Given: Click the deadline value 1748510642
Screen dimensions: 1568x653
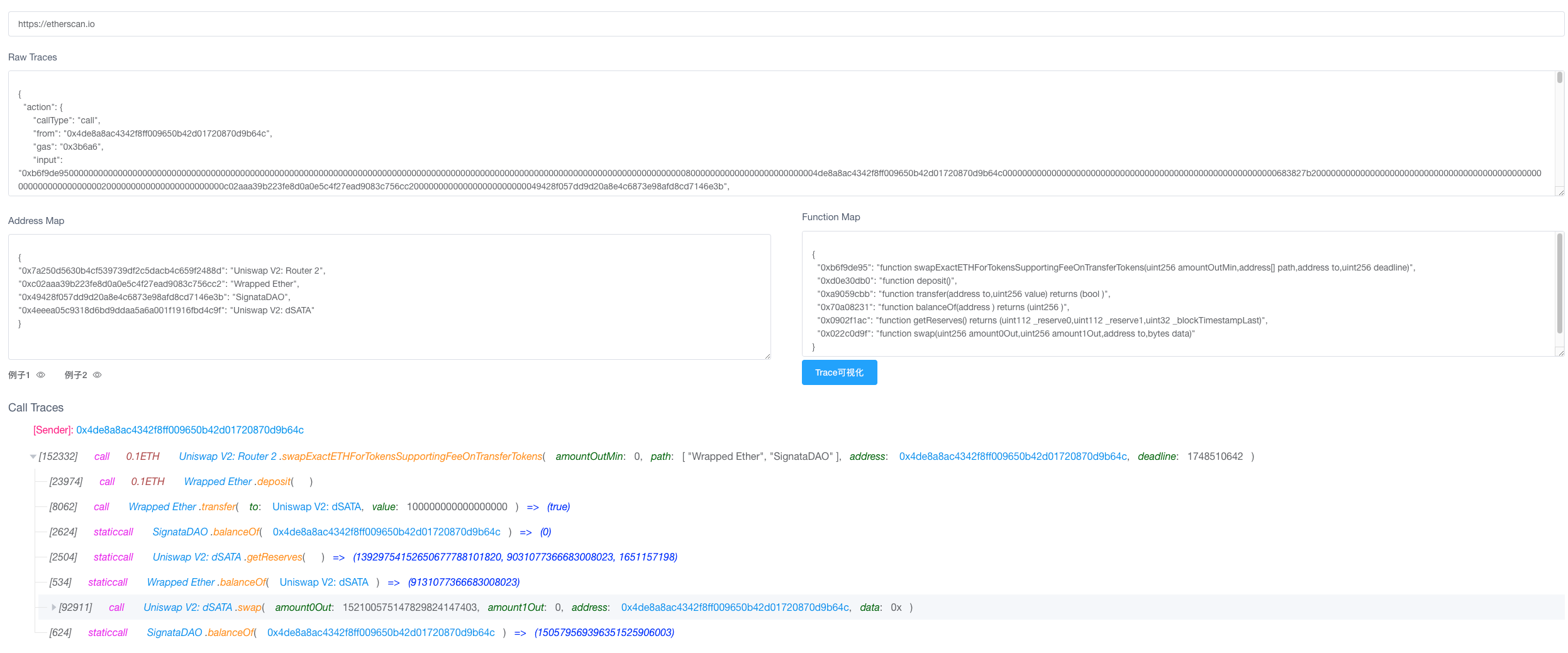Looking at the screenshot, I should (x=1215, y=457).
